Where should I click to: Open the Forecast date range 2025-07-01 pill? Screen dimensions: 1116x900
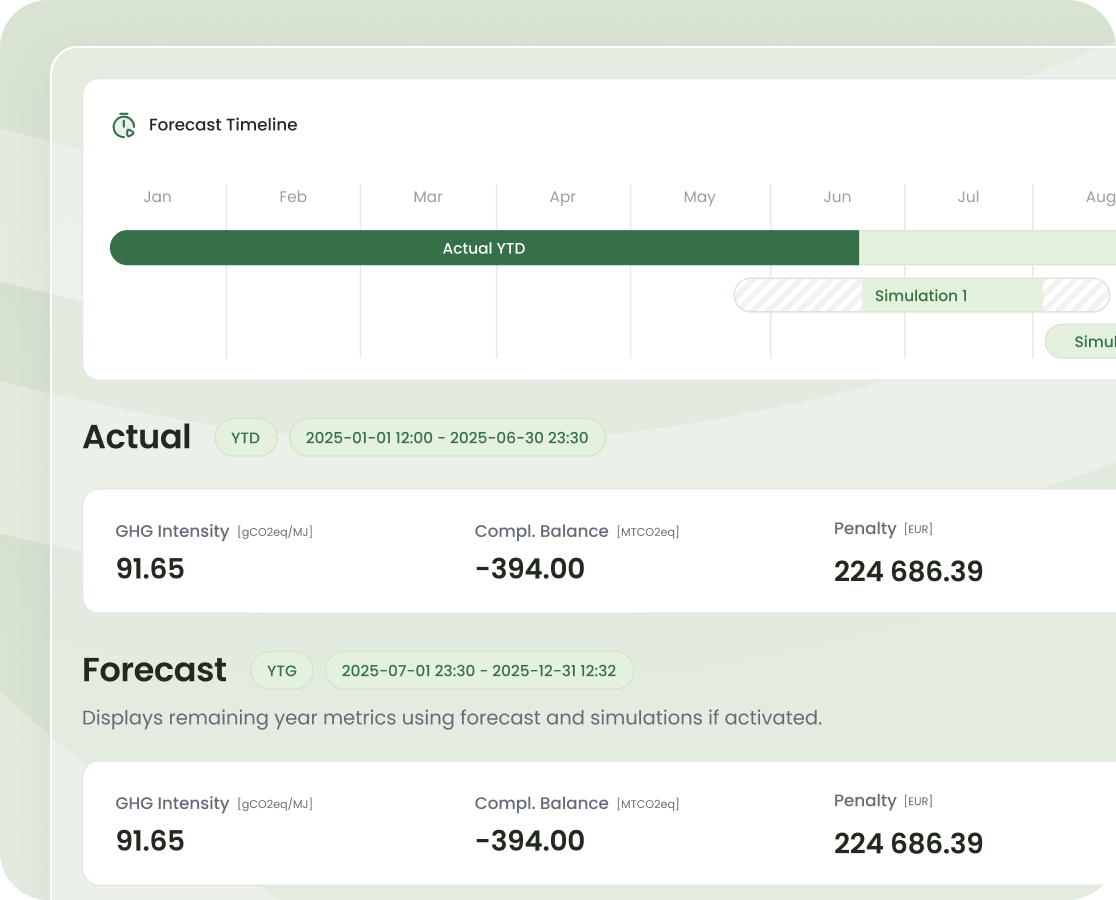(479, 671)
